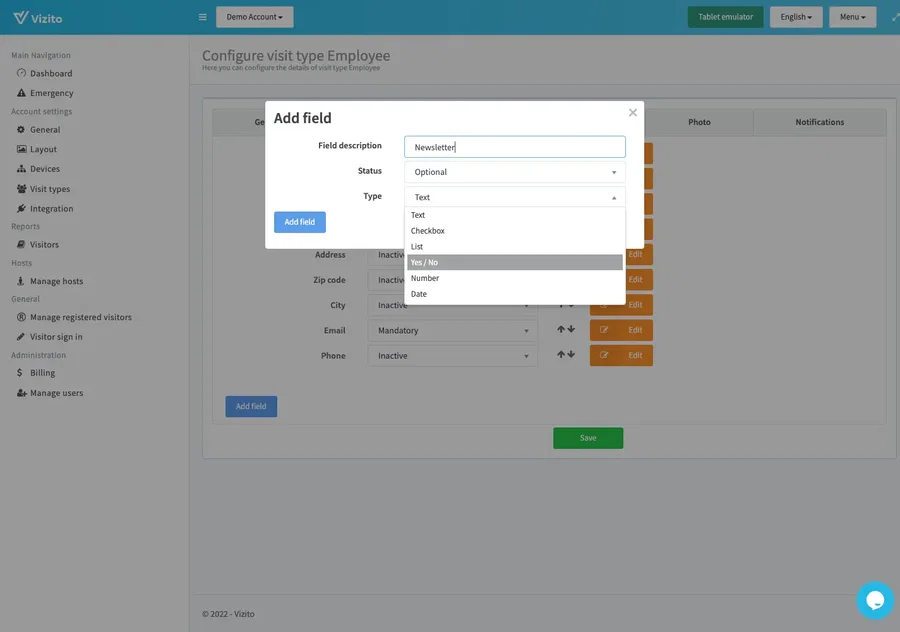Click the Integration rocket icon
Viewport: 900px width, 632px height.
pyautogui.click(x=21, y=209)
